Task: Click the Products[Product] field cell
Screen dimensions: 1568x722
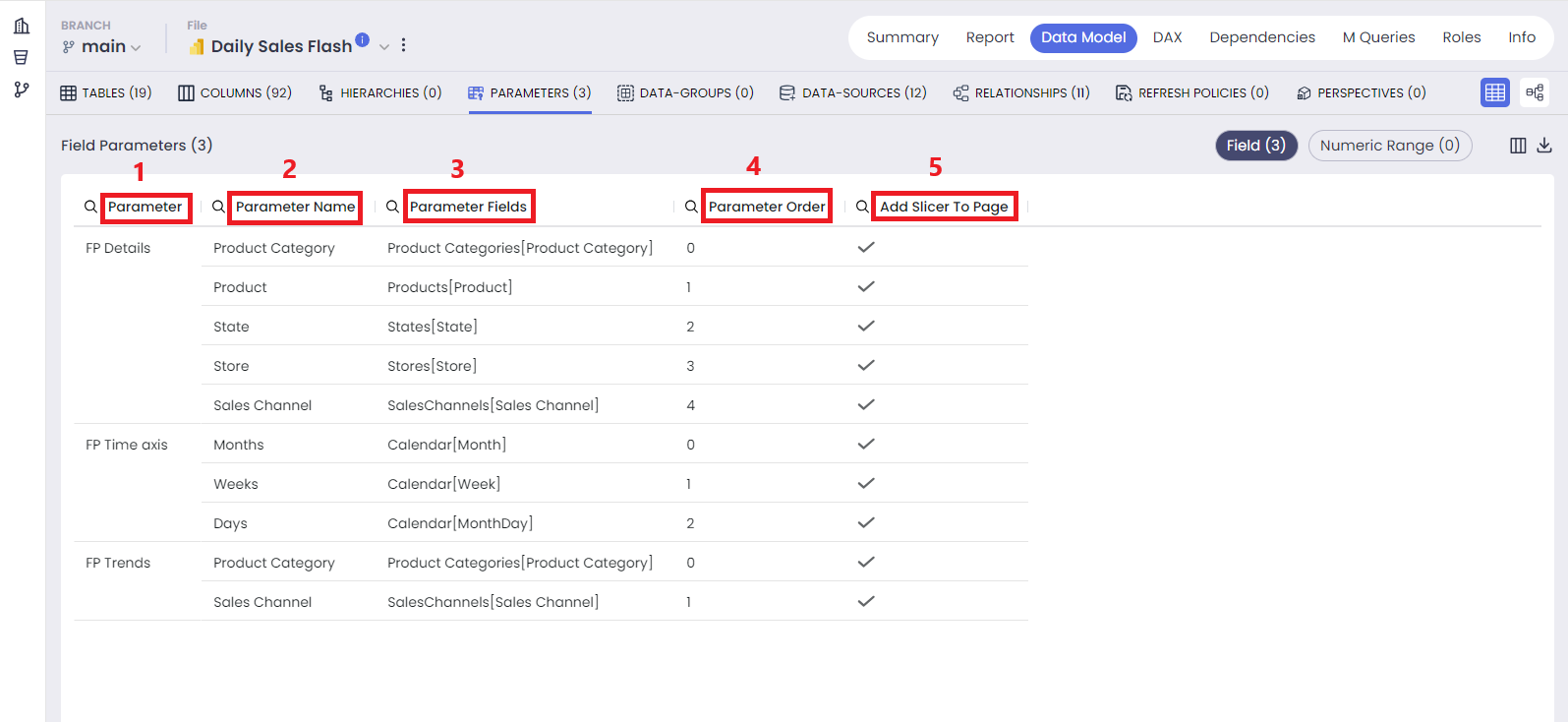Action: 450,287
